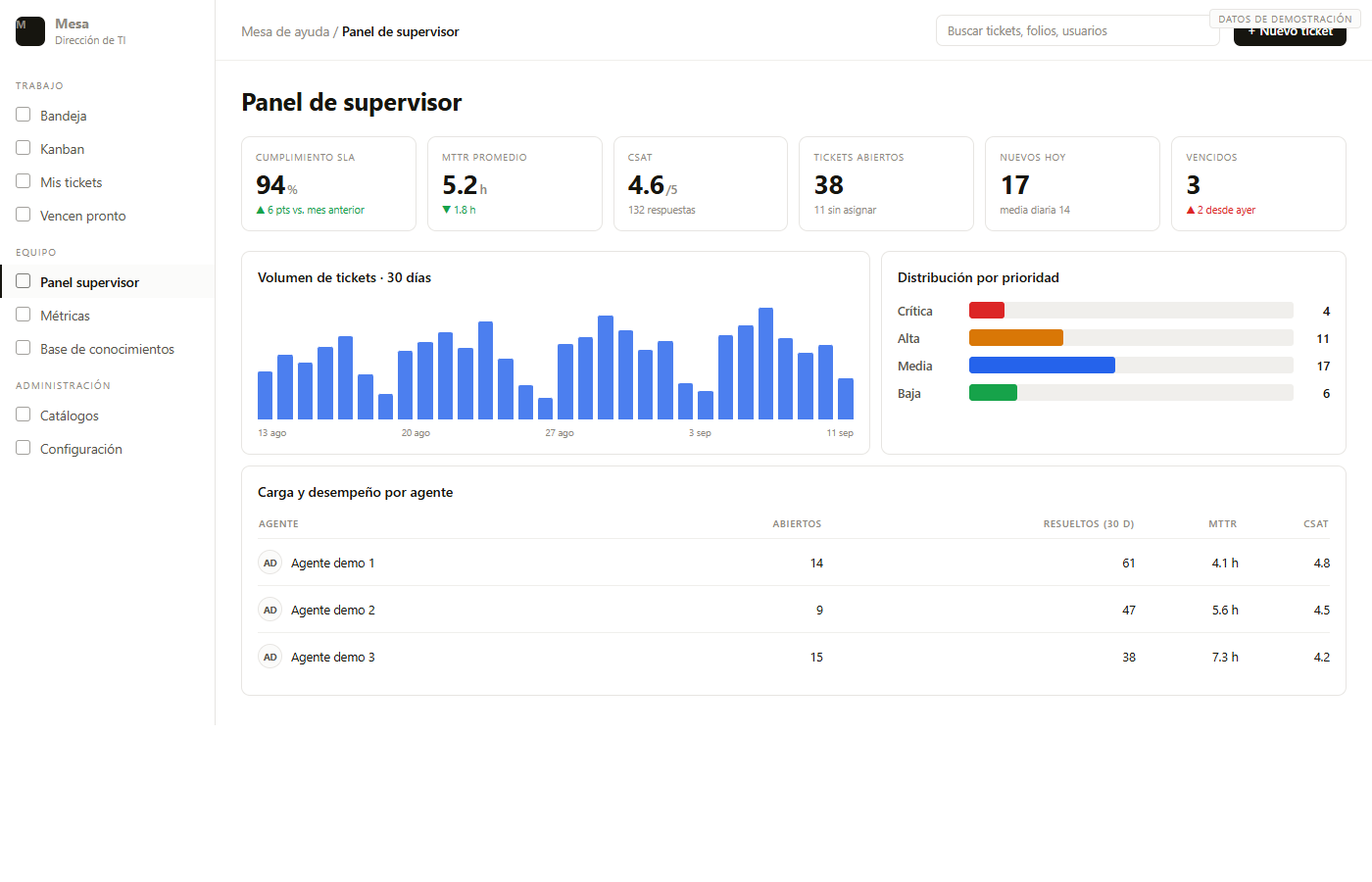This screenshot has height=882, width=1372.
Task: Click the 61 resolved tickets value
Action: coord(1129,563)
